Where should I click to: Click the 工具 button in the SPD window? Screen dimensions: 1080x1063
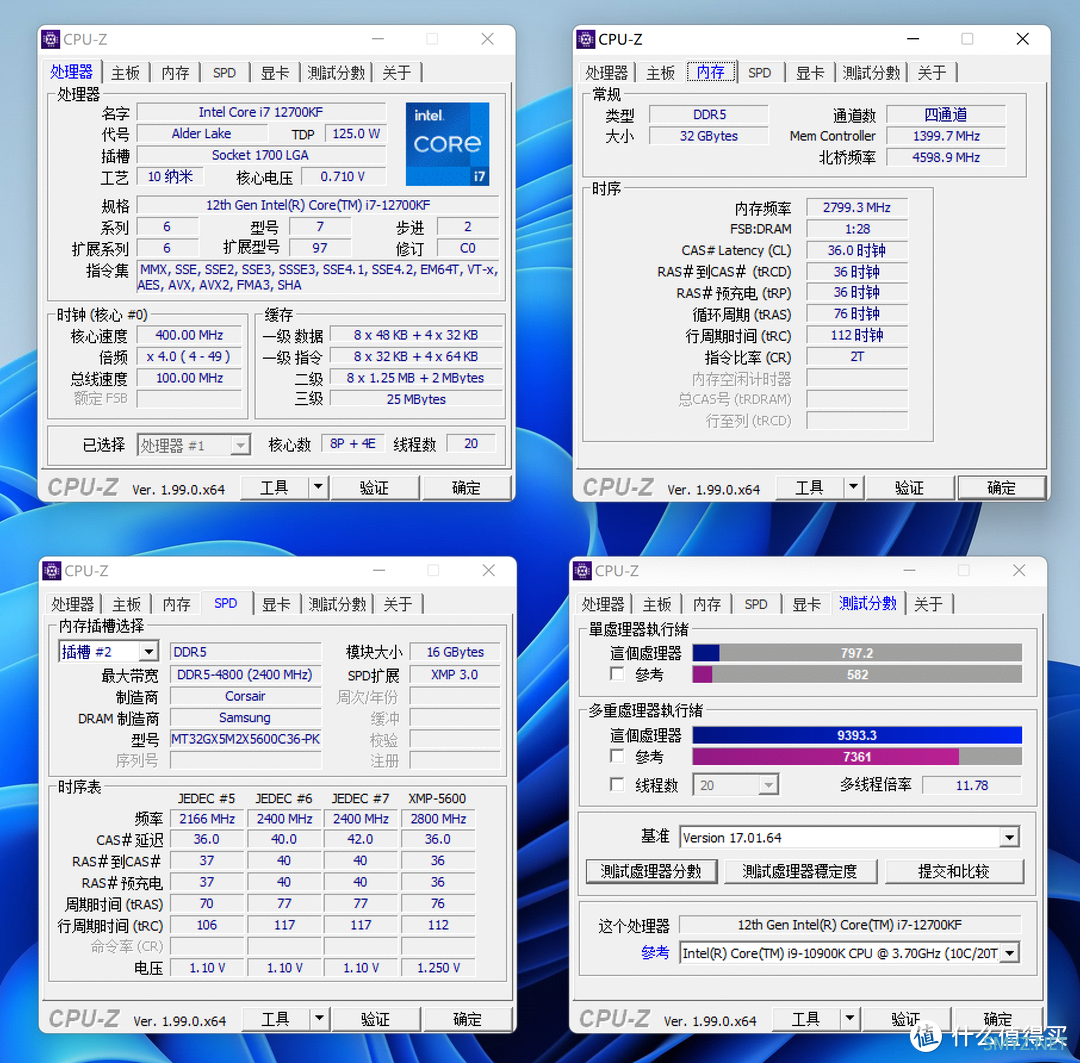click(276, 1018)
